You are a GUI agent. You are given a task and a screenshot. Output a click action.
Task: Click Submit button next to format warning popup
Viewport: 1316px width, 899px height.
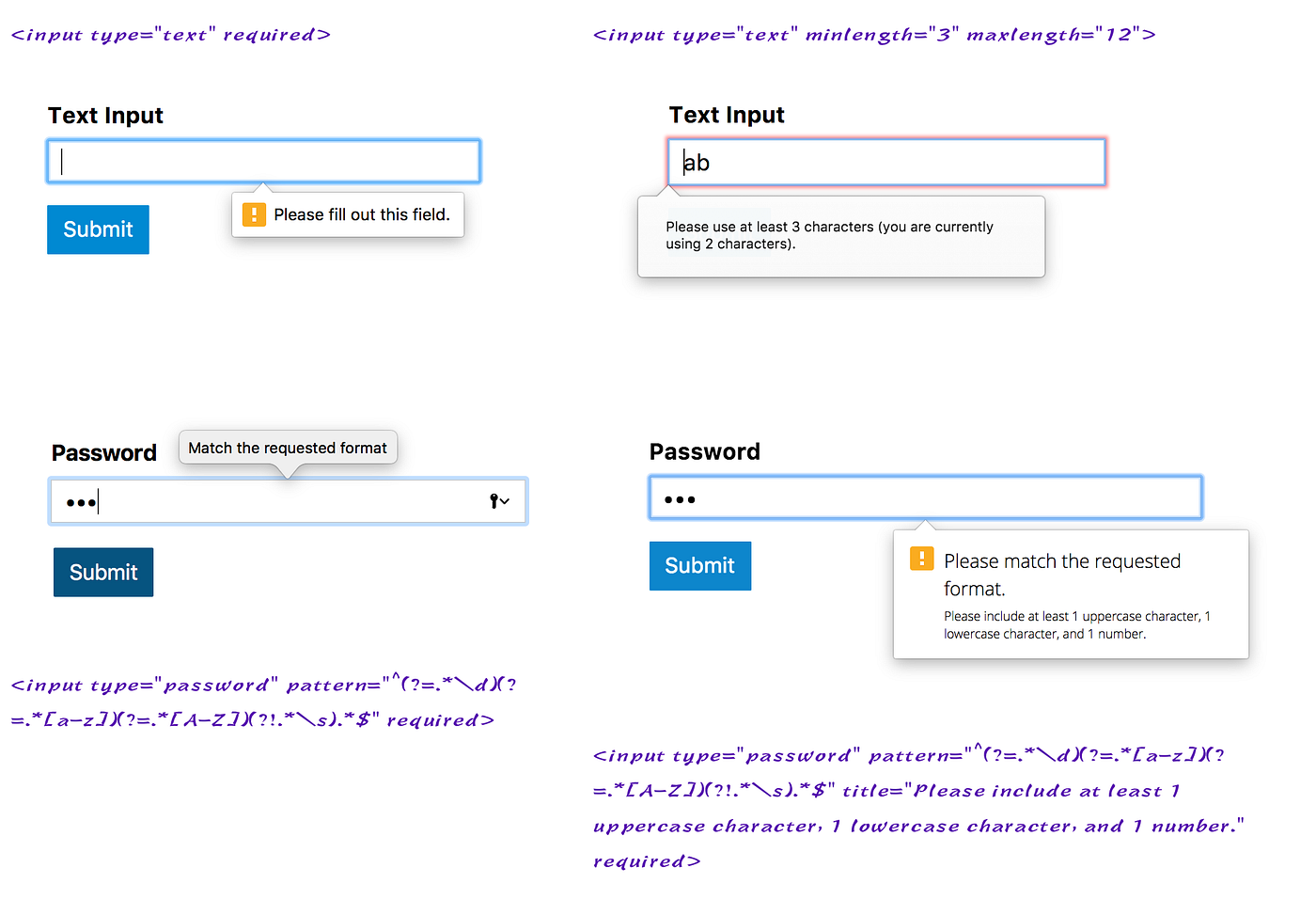coord(700,565)
